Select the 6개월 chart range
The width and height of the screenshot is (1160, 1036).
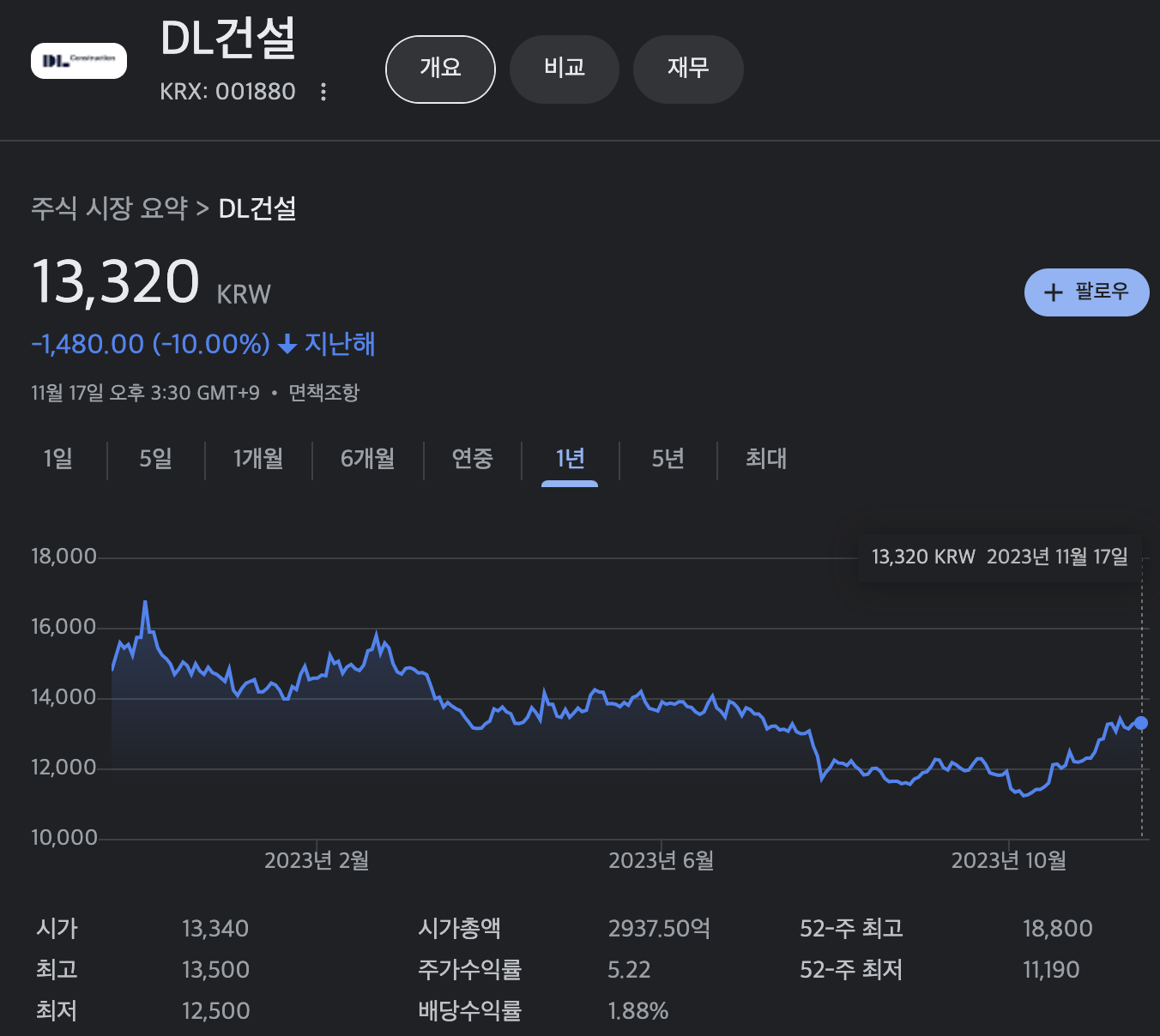368,459
